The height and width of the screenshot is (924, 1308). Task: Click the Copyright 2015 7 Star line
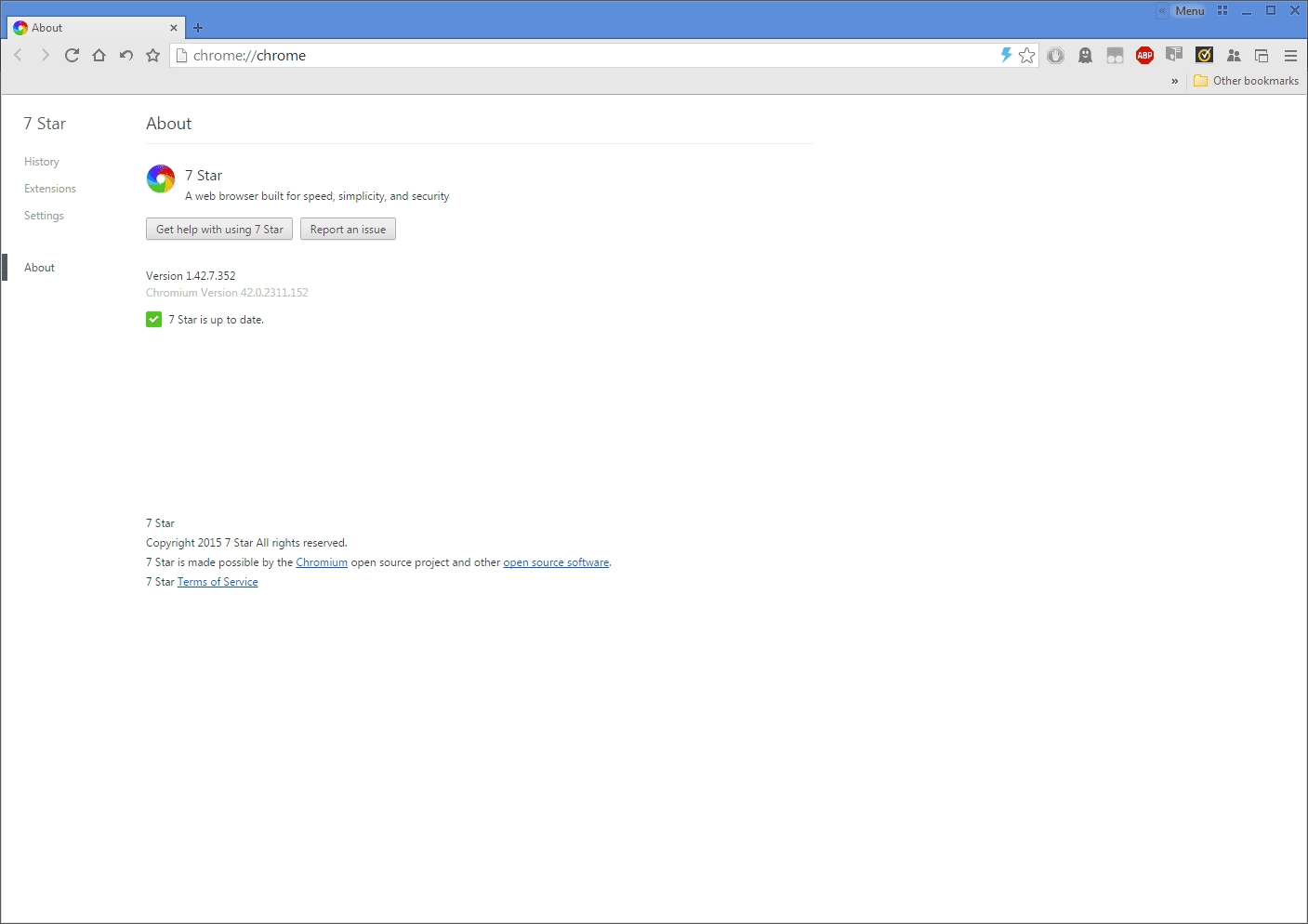point(246,543)
